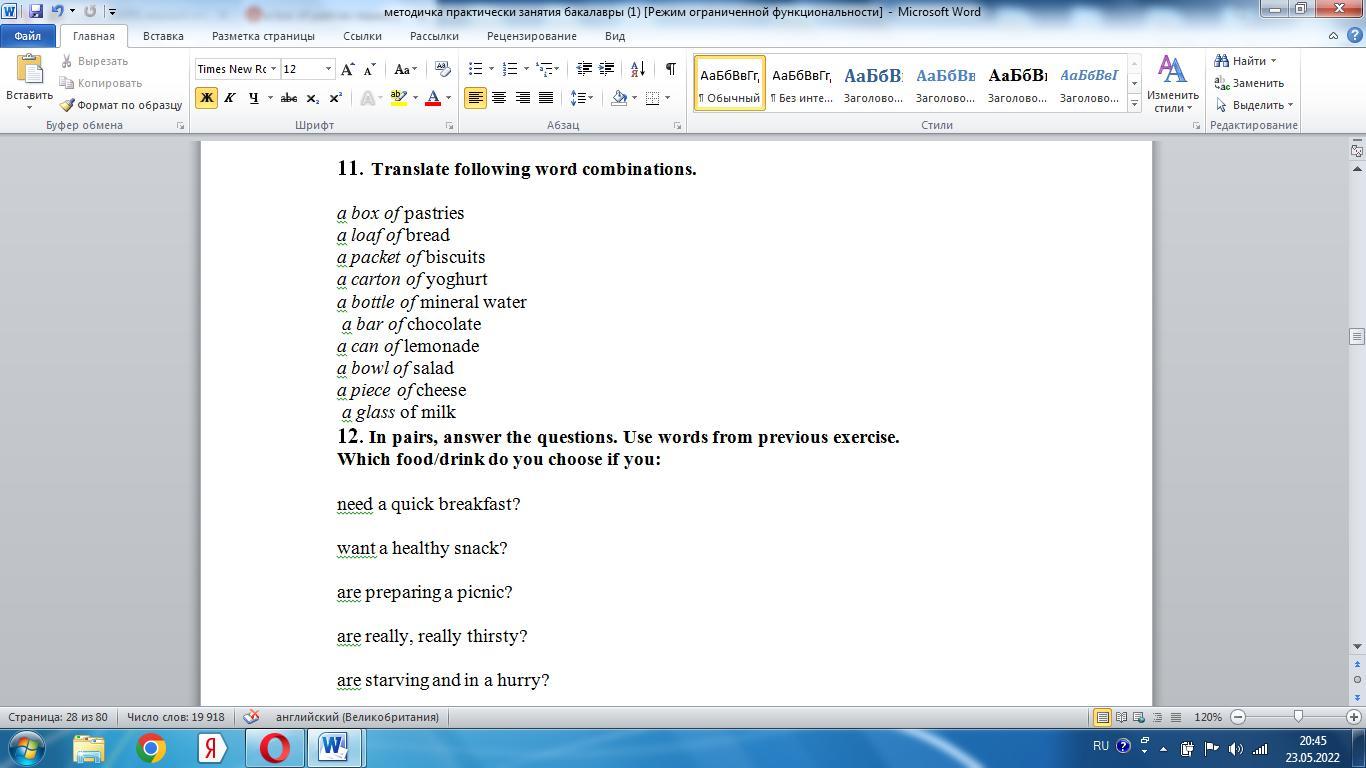1366x768 pixels.
Task: Center align the paragraph text
Action: (x=498, y=98)
